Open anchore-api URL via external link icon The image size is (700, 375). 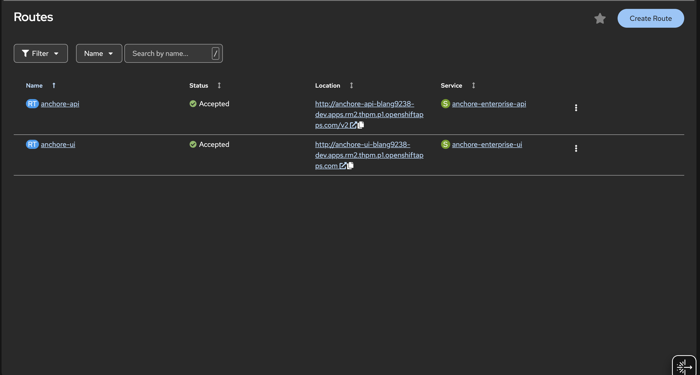353,125
